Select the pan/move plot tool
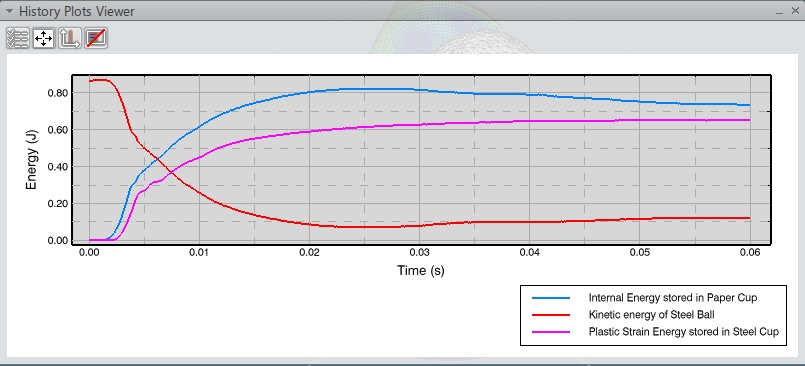Viewport: 805px width, 366px height. point(44,38)
